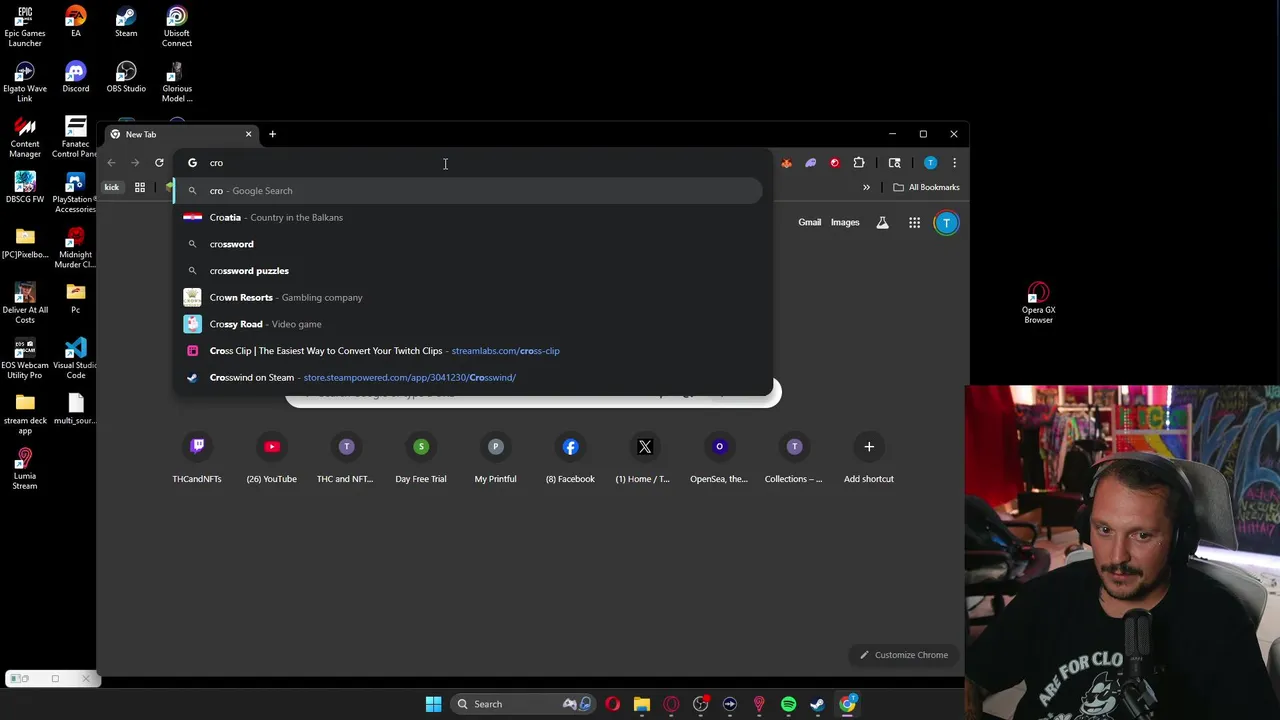The image size is (1280, 720).
Task: Open All Bookmarks folder
Action: 926,187
